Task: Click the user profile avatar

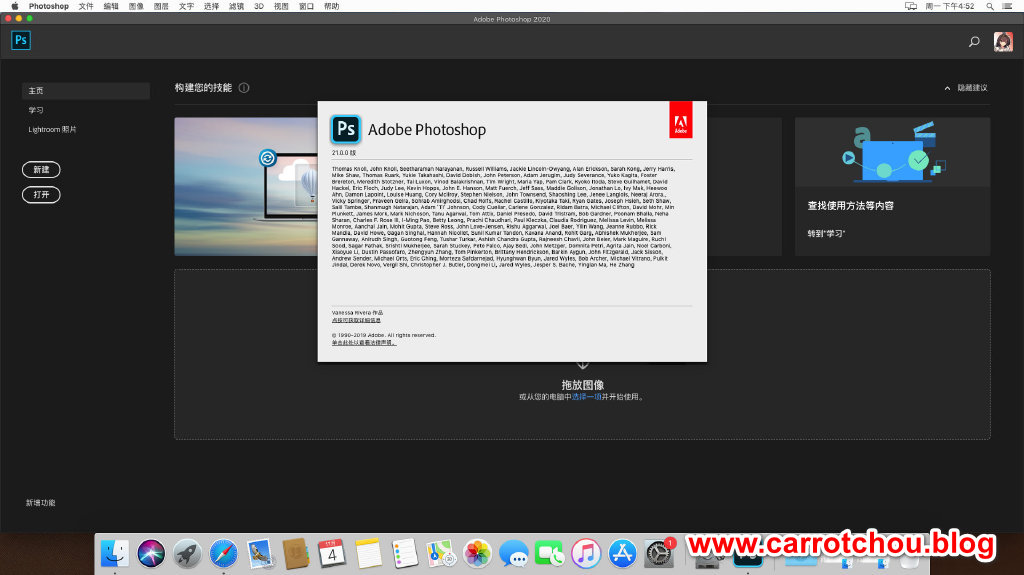Action: tap(1003, 41)
